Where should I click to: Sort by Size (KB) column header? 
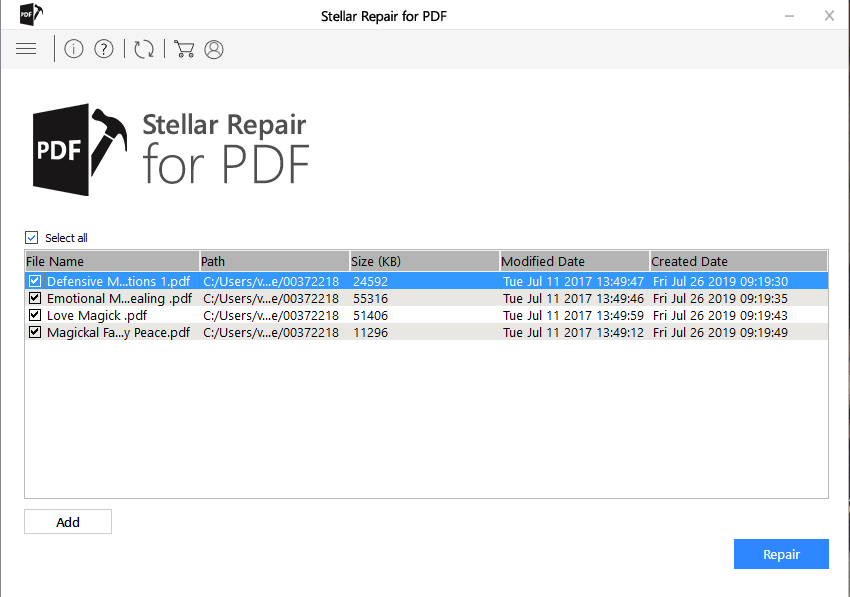click(x=424, y=262)
